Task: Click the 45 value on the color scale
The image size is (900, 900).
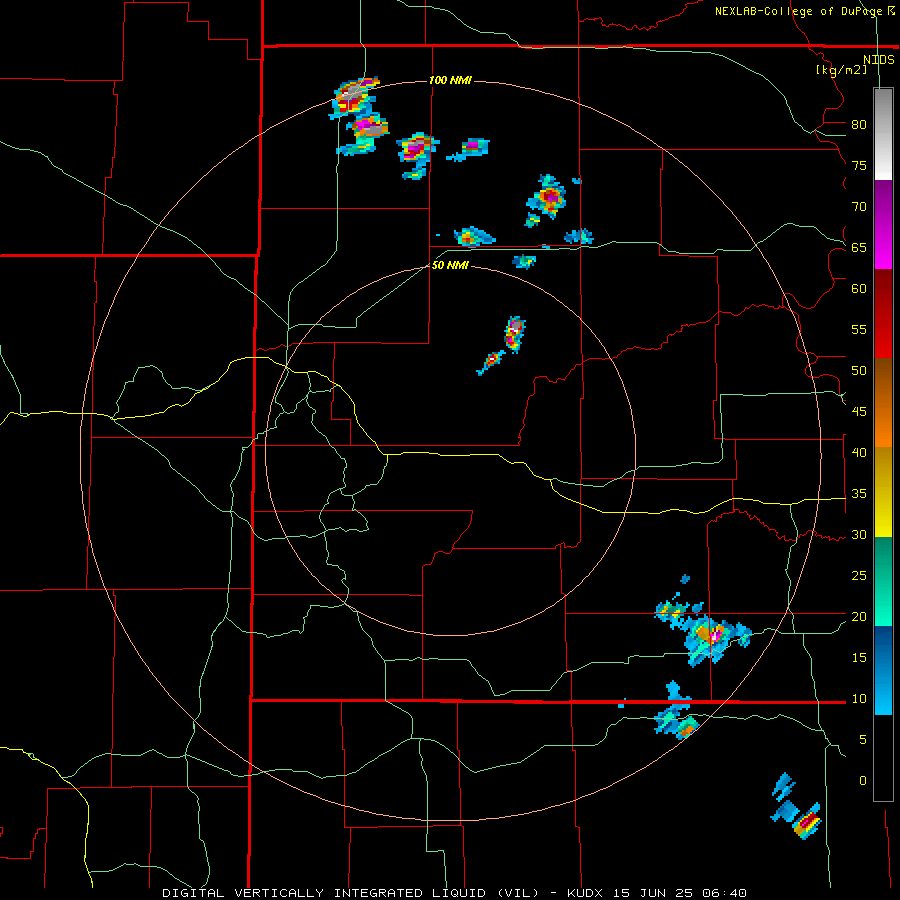Action: coord(859,412)
